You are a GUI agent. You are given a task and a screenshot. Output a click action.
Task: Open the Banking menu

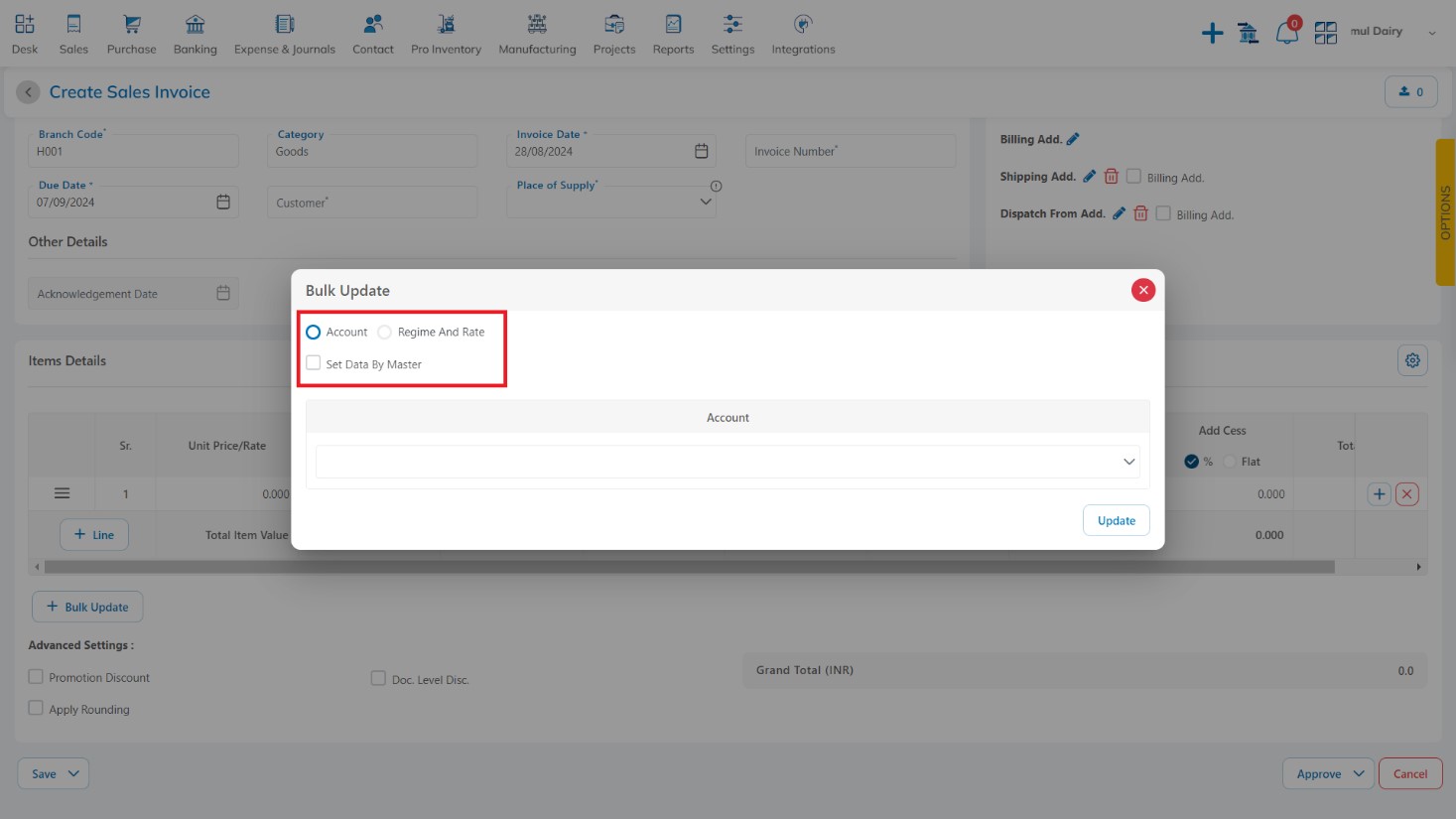196,34
